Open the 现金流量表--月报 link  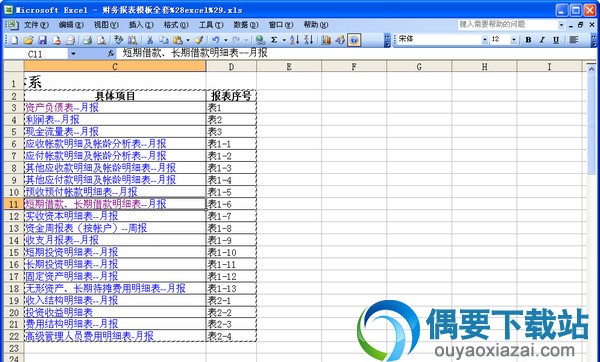[x=62, y=132]
